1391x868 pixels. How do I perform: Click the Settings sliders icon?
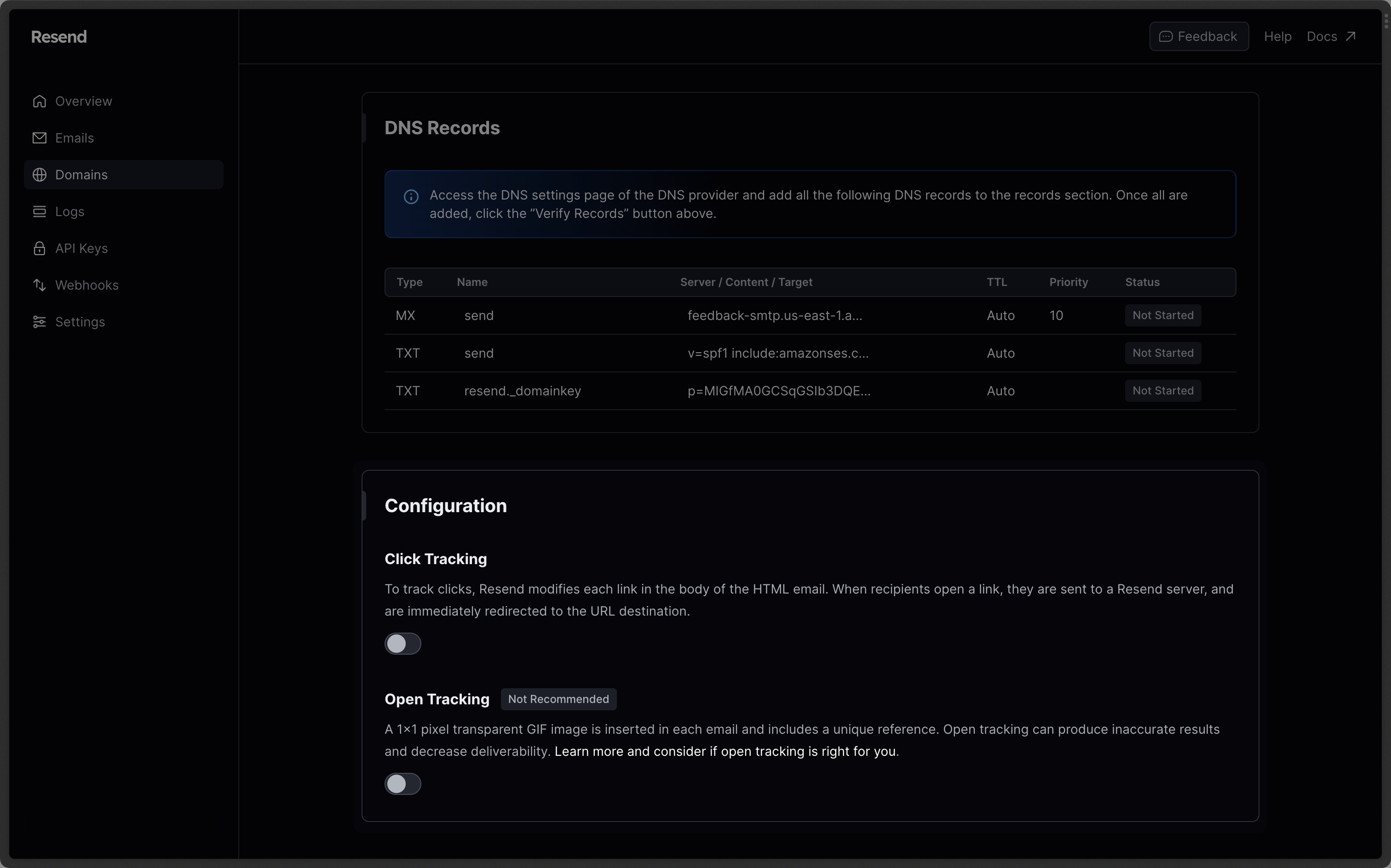pyautogui.click(x=39, y=321)
